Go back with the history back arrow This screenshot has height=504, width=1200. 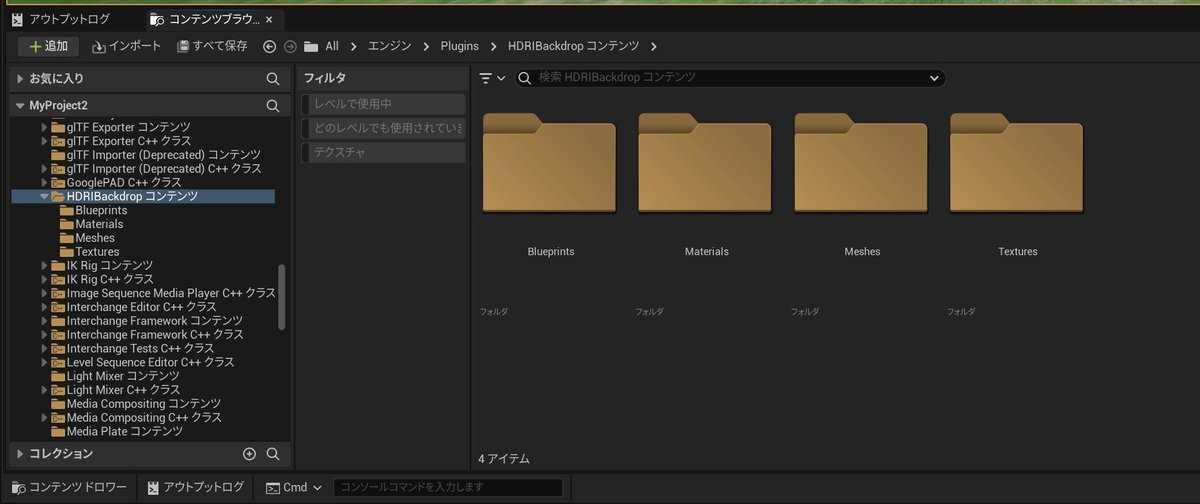pos(270,46)
